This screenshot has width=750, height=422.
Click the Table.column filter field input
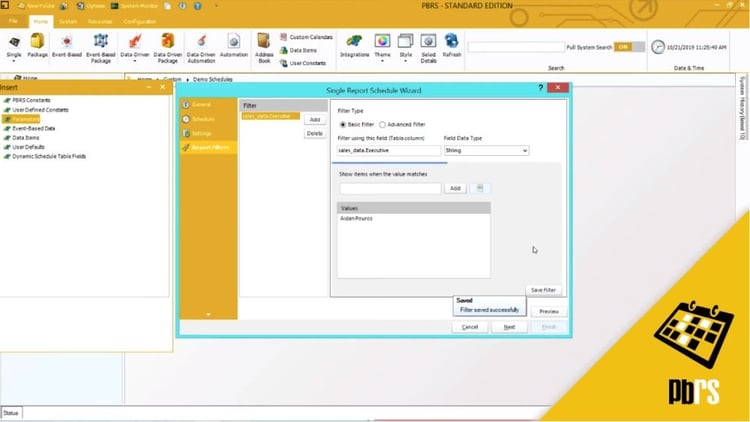click(389, 150)
